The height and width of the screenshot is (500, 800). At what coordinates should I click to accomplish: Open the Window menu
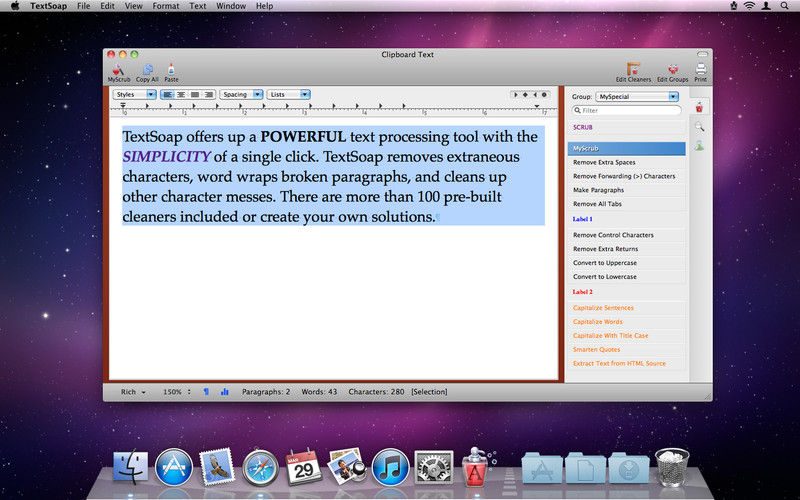pos(231,6)
